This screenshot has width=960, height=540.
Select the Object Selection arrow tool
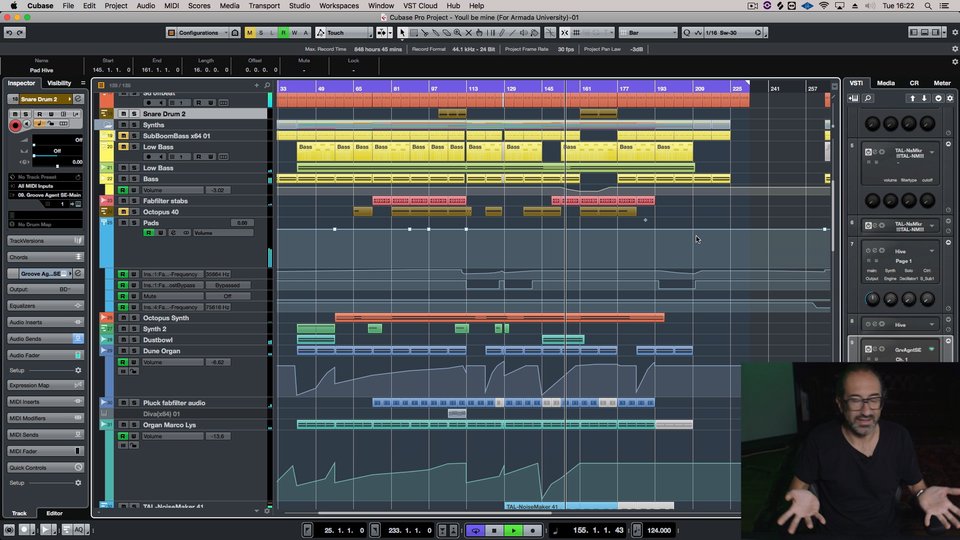click(402, 32)
